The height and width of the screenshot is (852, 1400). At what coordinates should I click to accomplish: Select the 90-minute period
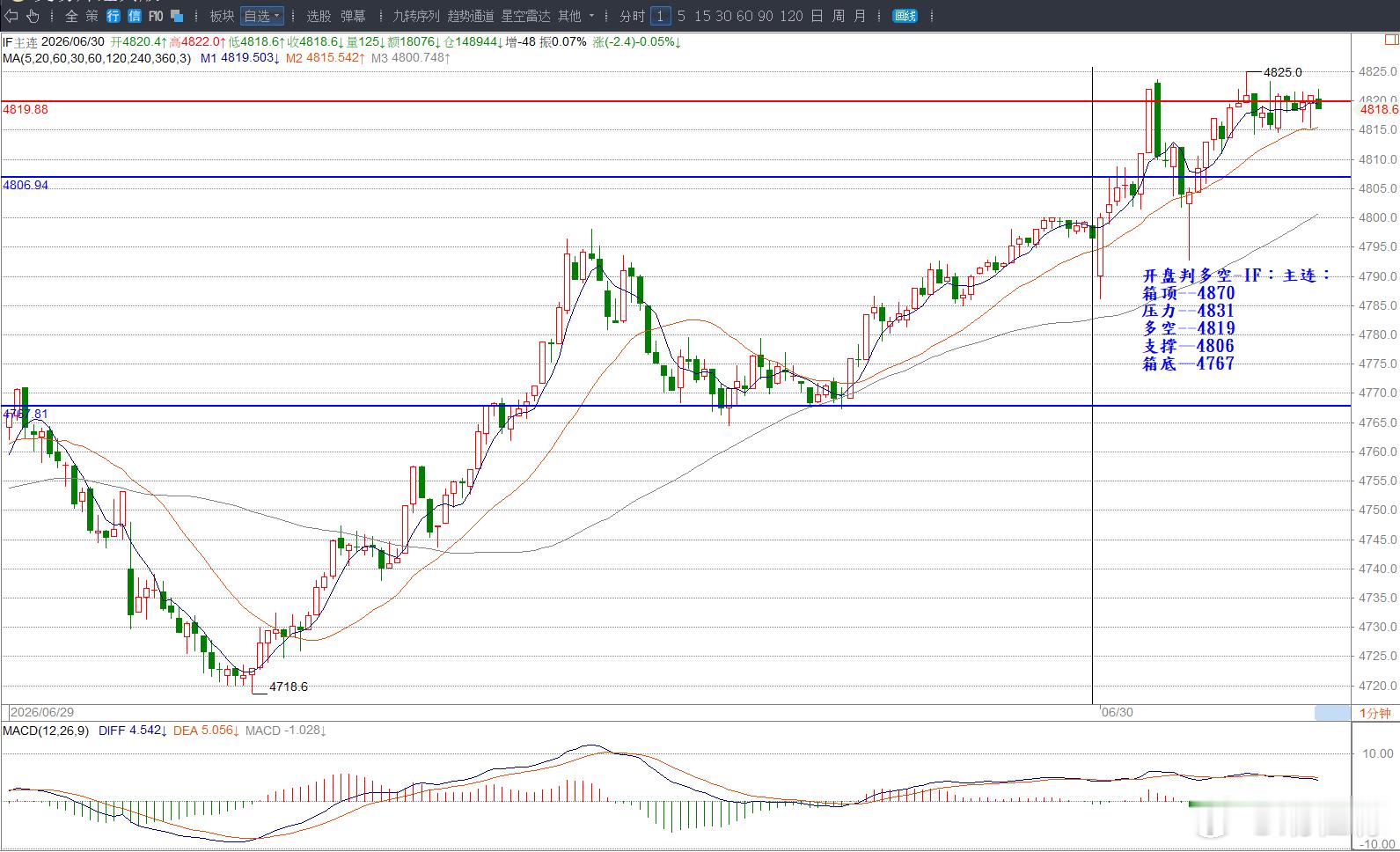766,16
